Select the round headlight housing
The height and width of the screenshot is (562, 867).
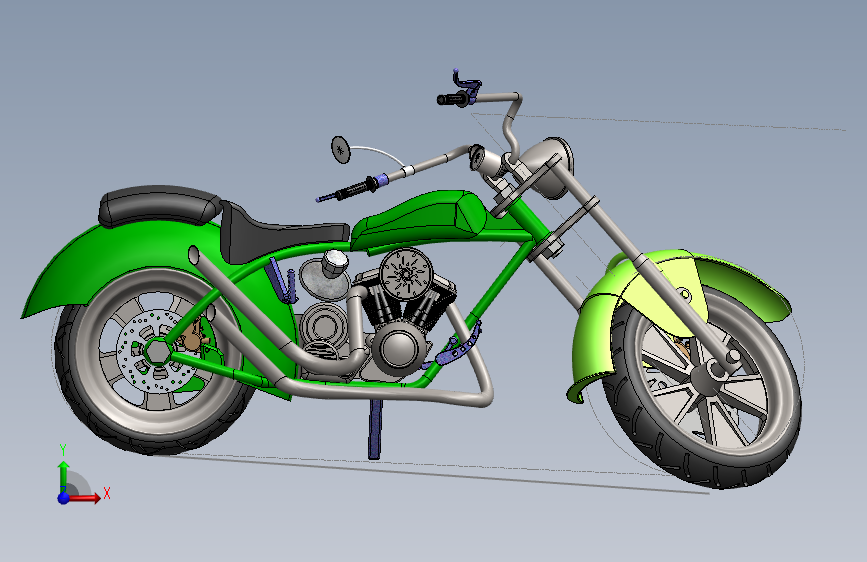[x=547, y=166]
